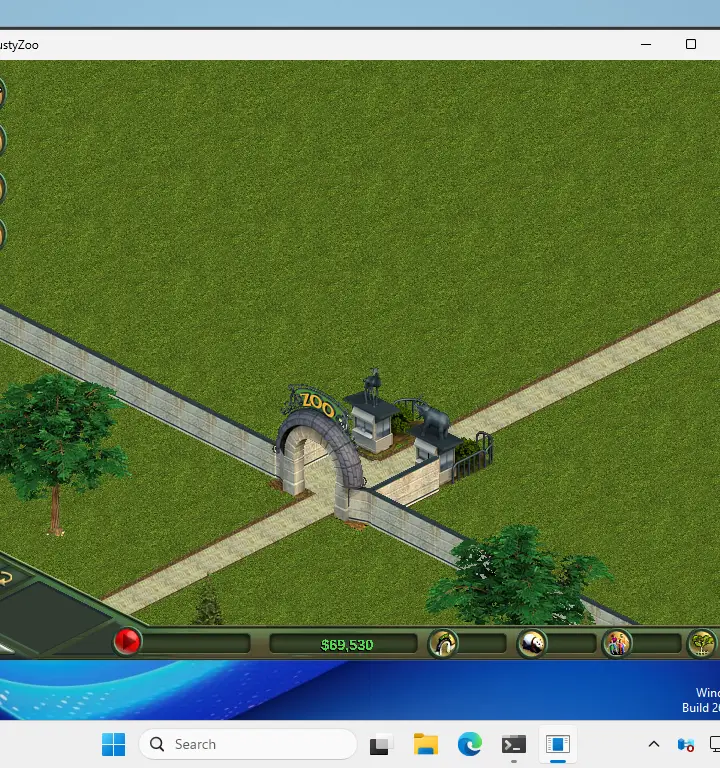Open the panda animal info icon
The height and width of the screenshot is (768, 720).
coord(532,643)
